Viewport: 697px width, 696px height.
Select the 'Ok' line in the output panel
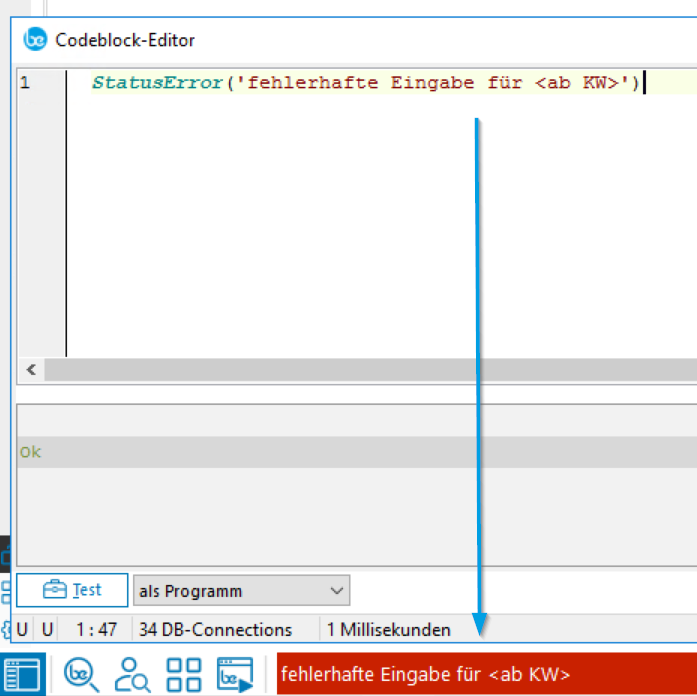click(30, 452)
